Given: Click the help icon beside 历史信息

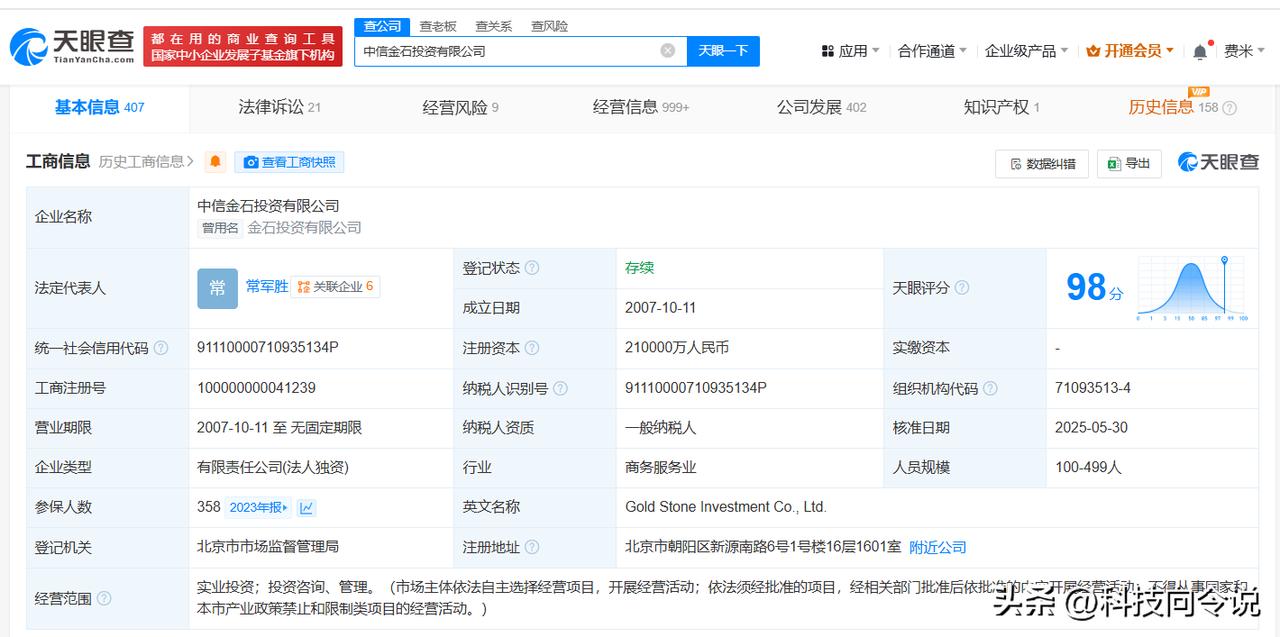Looking at the screenshot, I should (x=1230, y=108).
